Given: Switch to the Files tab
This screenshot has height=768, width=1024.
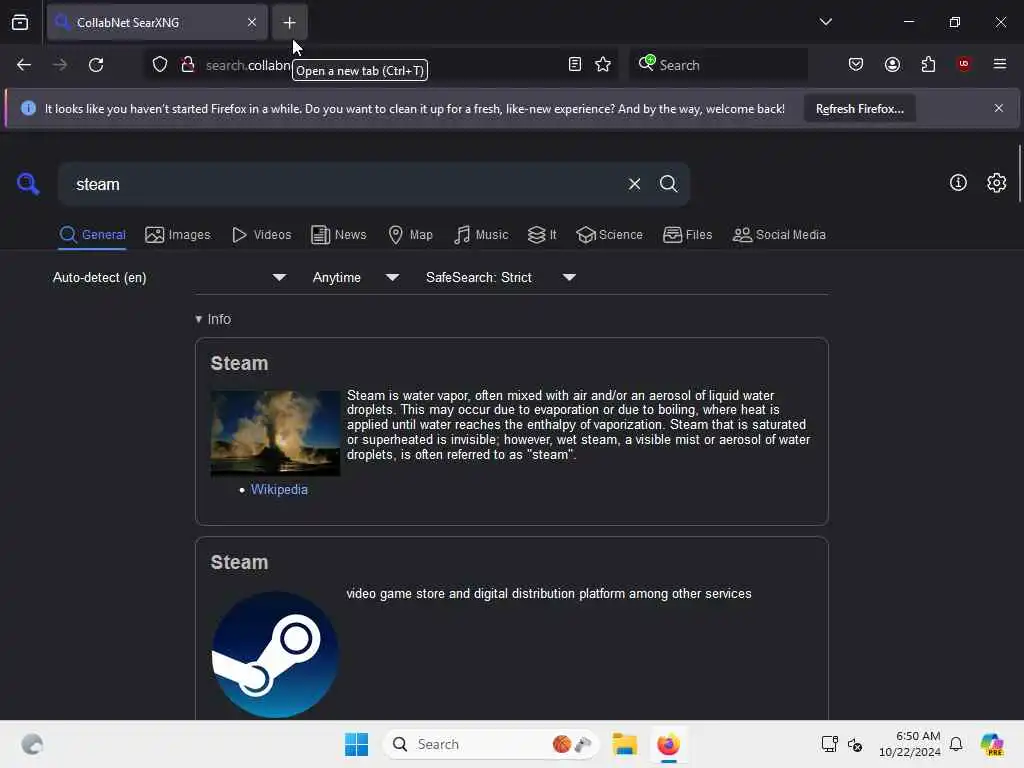Looking at the screenshot, I should [687, 234].
